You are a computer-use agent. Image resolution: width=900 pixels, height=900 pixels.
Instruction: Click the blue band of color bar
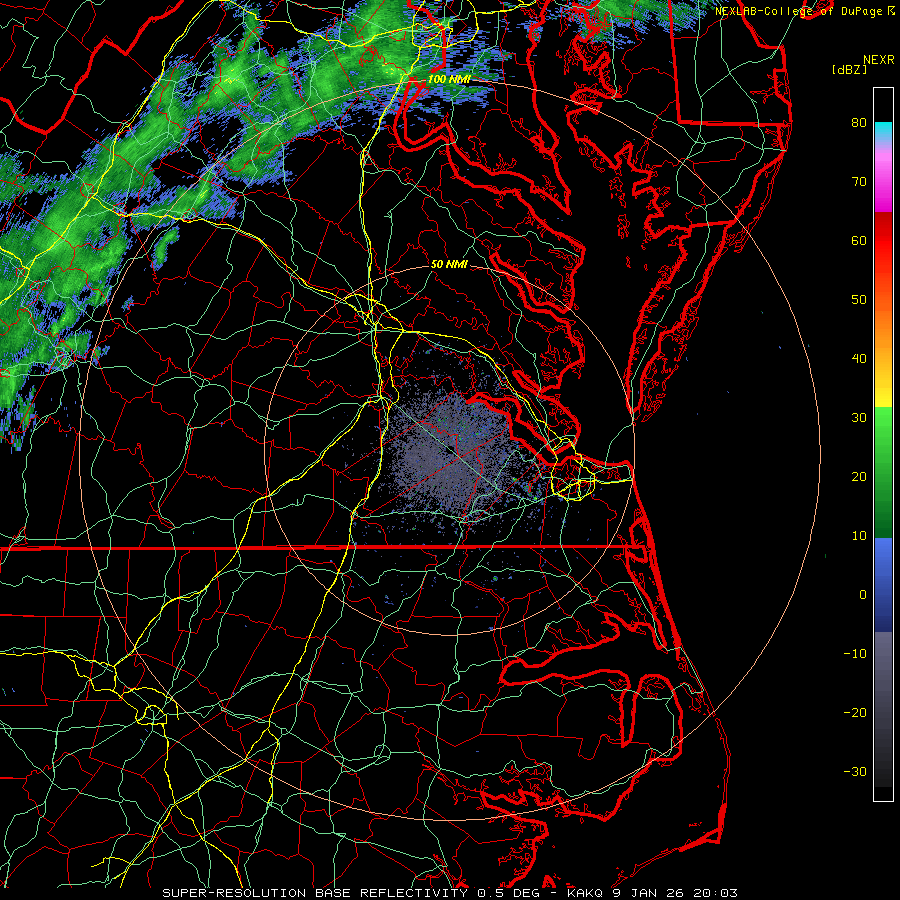[883, 585]
